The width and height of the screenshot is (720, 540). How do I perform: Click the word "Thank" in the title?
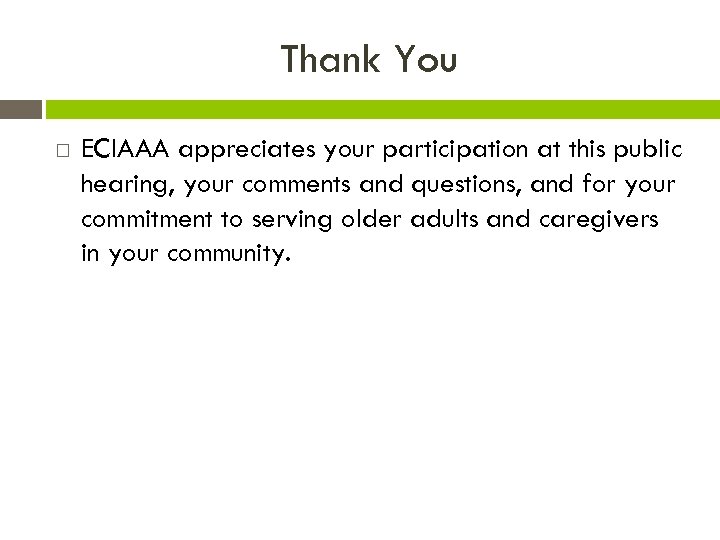coord(330,60)
